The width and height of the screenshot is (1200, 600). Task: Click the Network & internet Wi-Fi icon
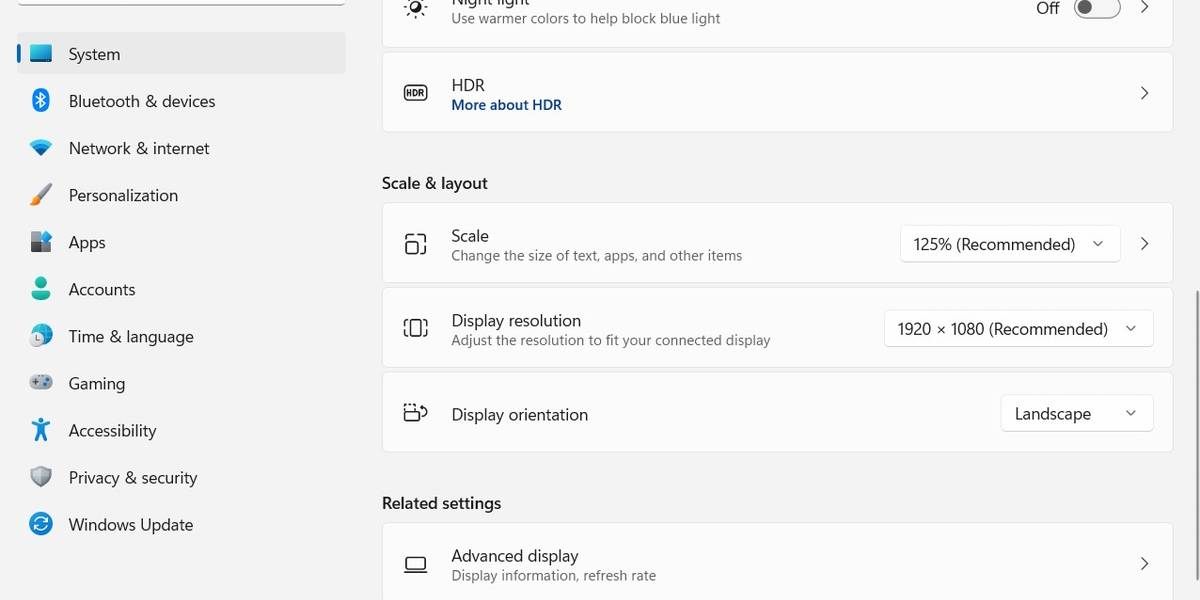click(41, 148)
